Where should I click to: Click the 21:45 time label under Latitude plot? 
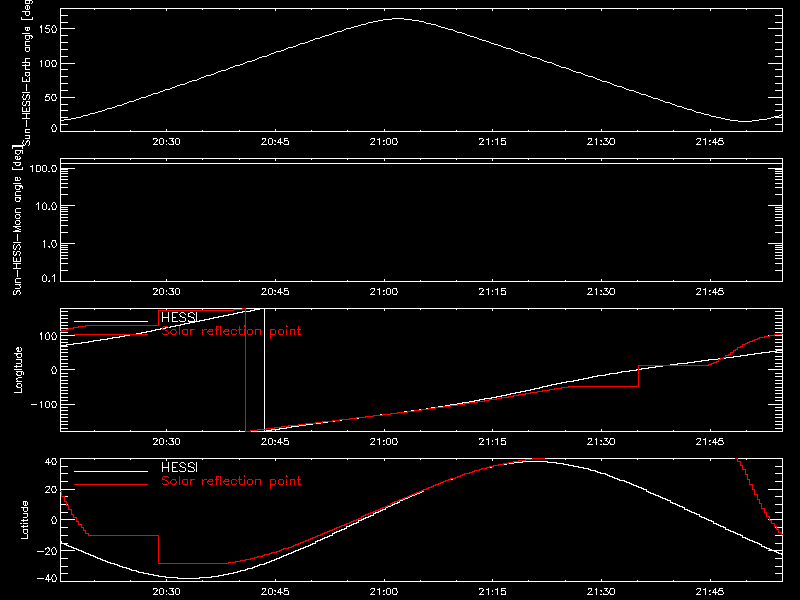710,591
